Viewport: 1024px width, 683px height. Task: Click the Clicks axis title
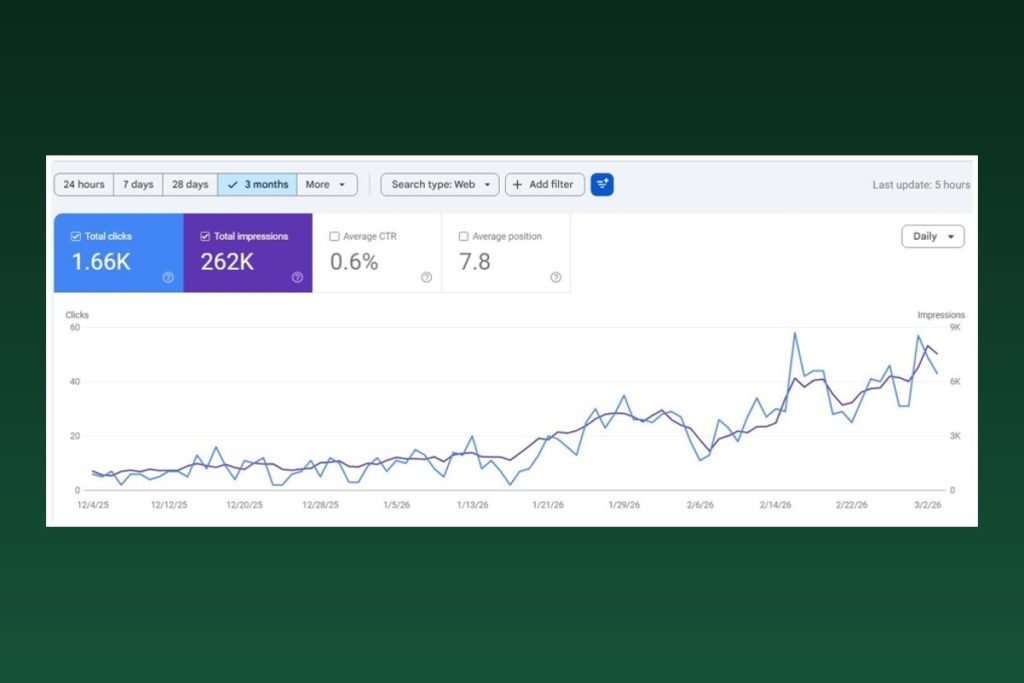[77, 315]
